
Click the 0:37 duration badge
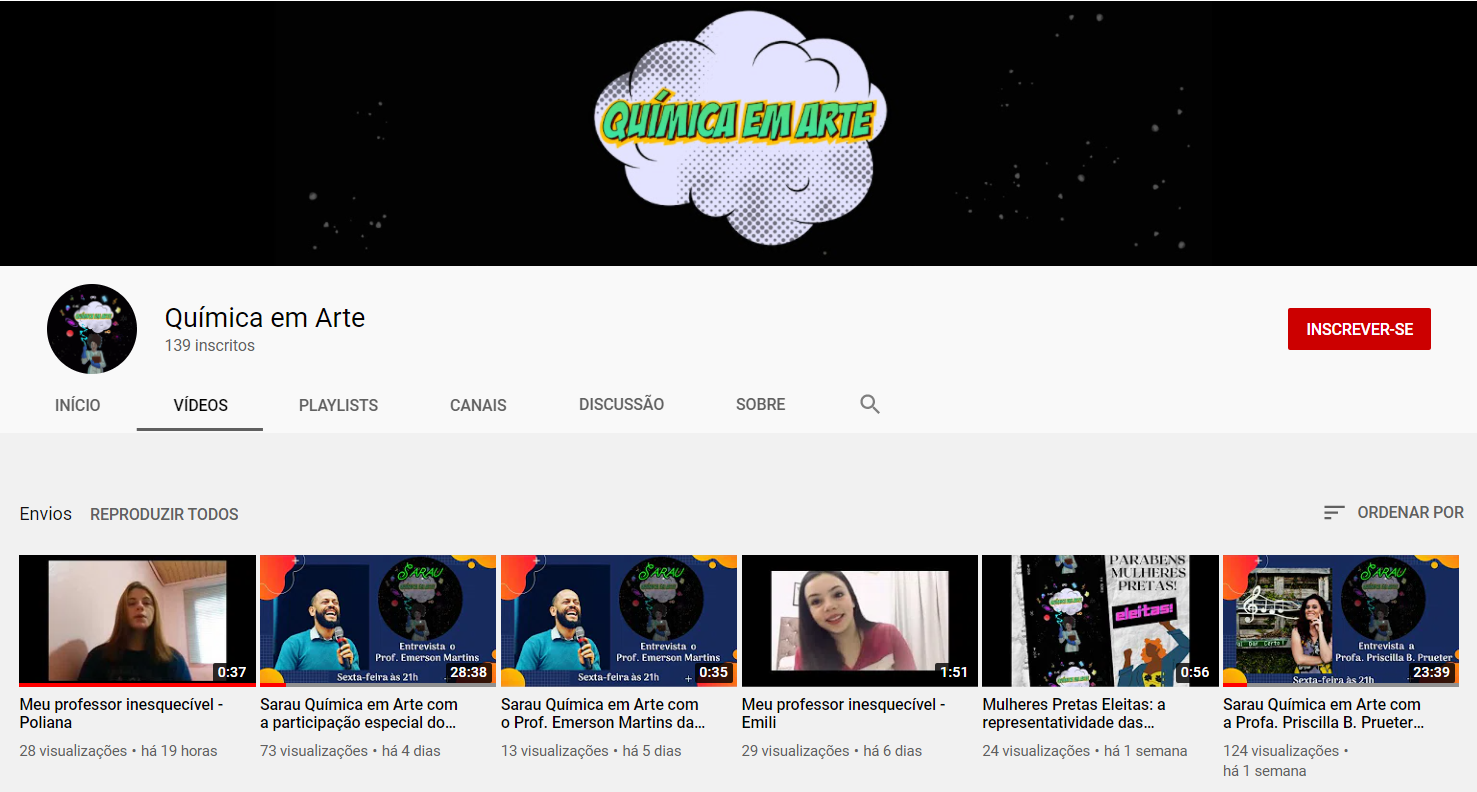click(x=232, y=672)
